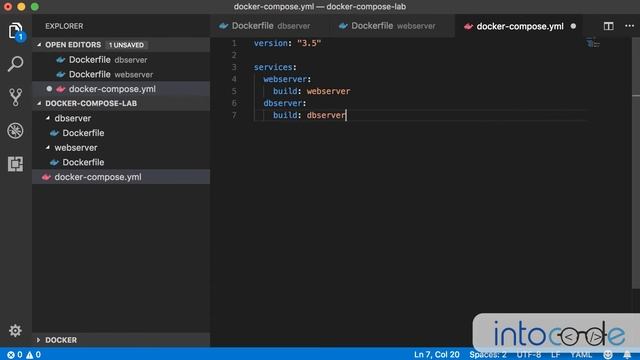Maximize the window with green button

click(x=35, y=7)
